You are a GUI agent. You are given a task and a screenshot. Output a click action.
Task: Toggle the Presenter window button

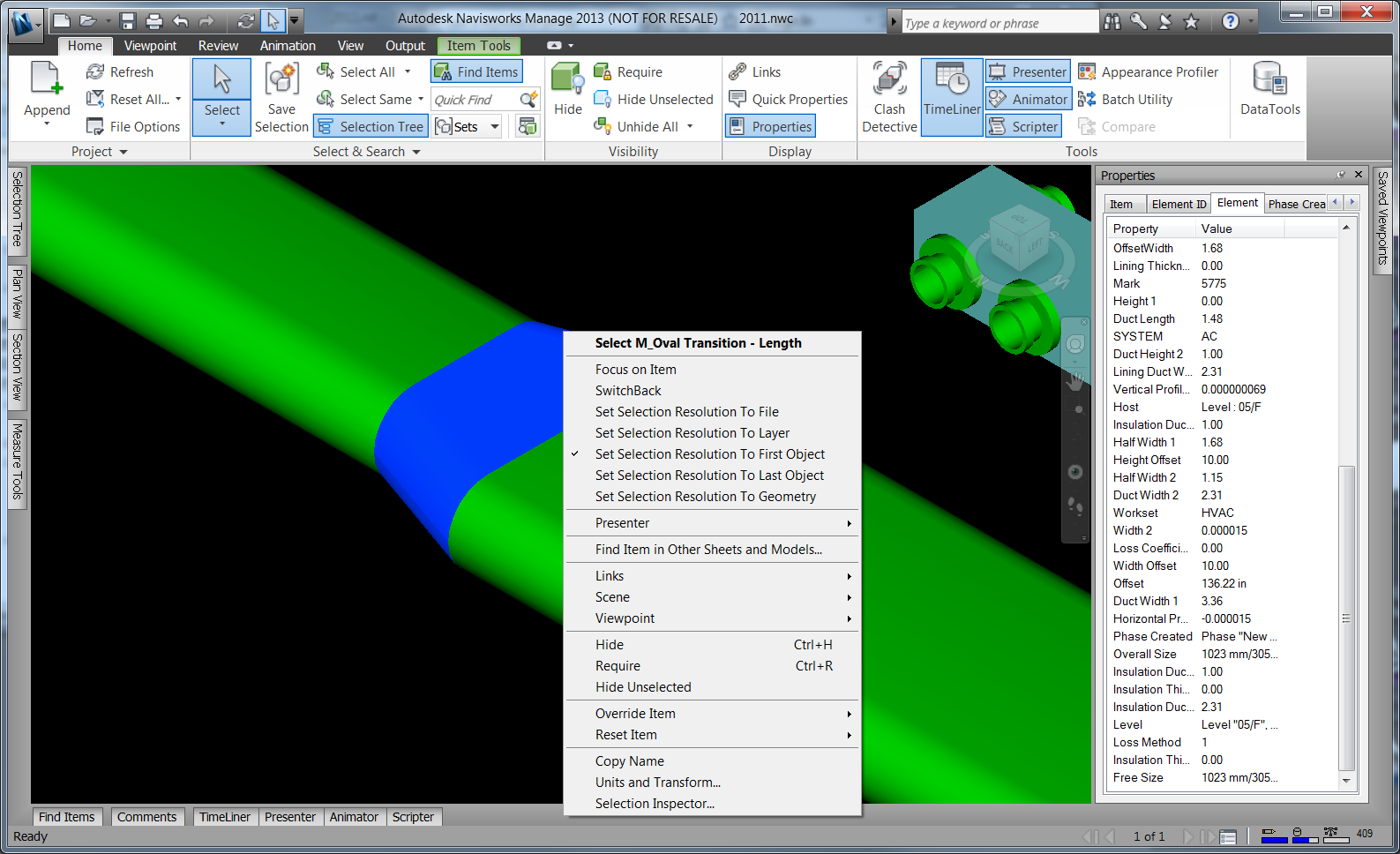(1028, 71)
